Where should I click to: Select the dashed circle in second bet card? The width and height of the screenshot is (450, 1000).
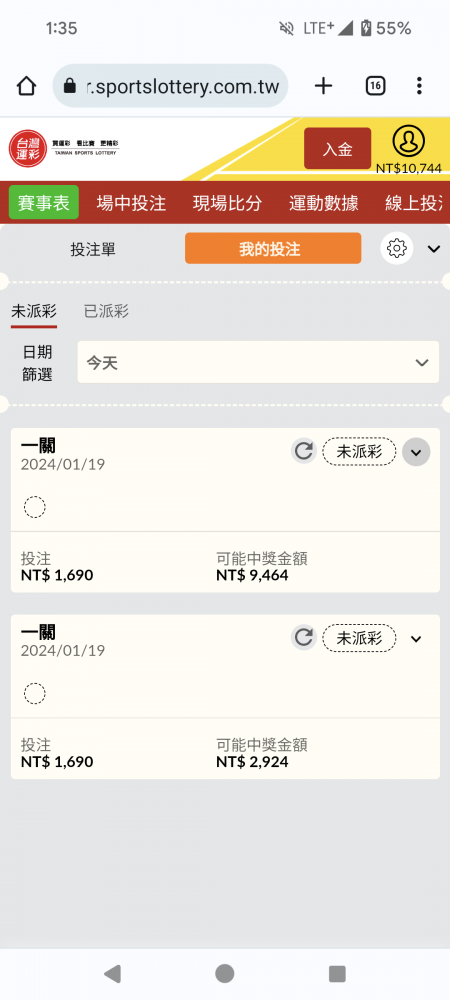(x=34, y=693)
